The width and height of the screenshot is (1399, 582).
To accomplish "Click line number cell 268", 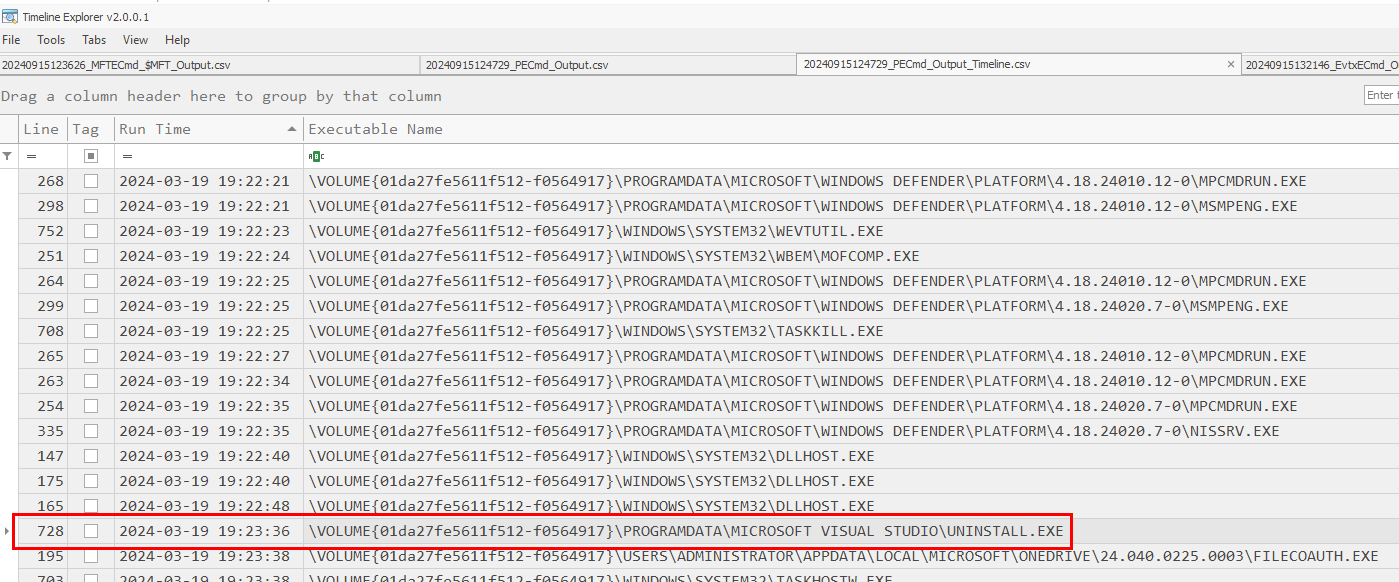I will click(43, 181).
